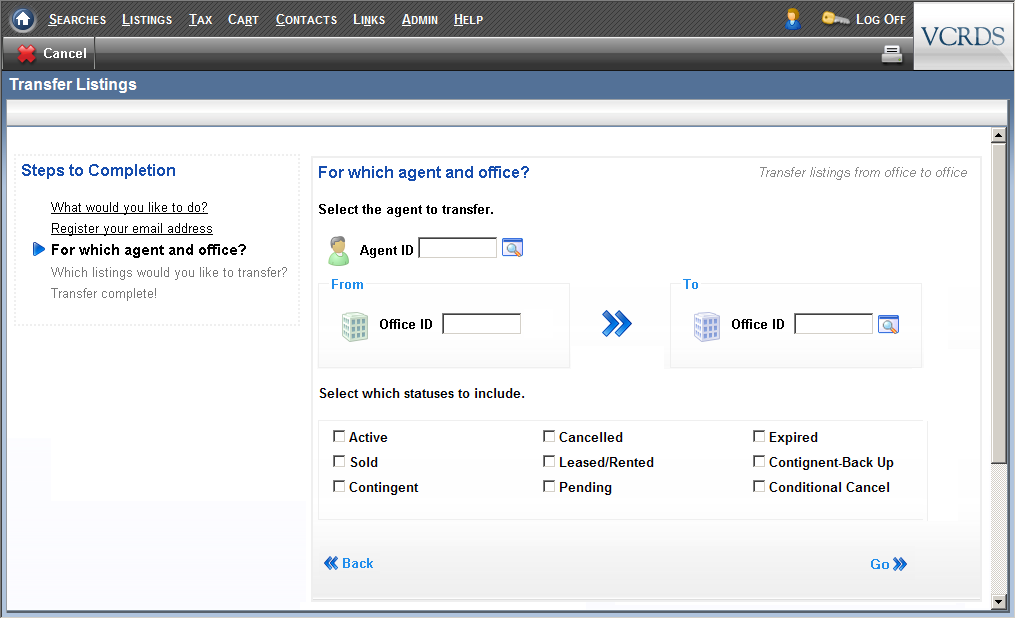Open the Links menu
The height and width of the screenshot is (619, 1016).
(x=369, y=19)
